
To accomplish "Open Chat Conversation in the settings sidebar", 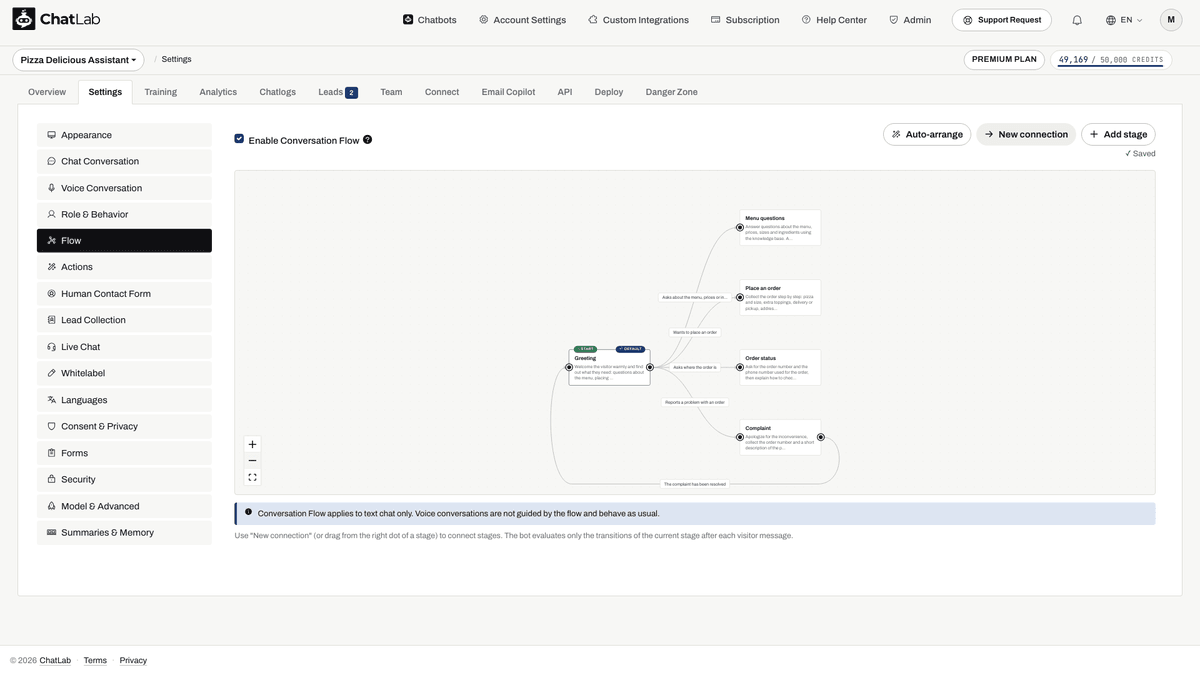I will click(x=124, y=161).
